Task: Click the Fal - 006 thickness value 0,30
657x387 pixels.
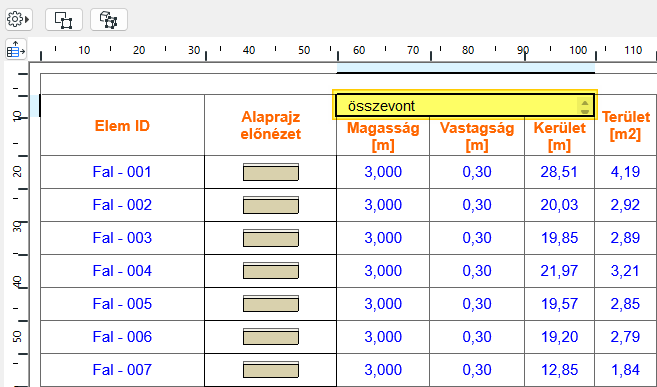Action: click(477, 337)
